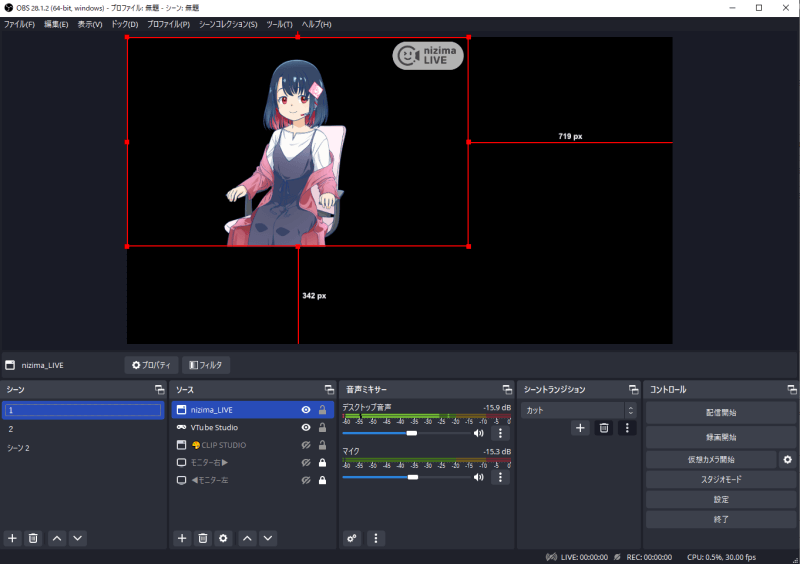Open virtual camera settings gear
This screenshot has width=800, height=564.
pyautogui.click(x=787, y=459)
